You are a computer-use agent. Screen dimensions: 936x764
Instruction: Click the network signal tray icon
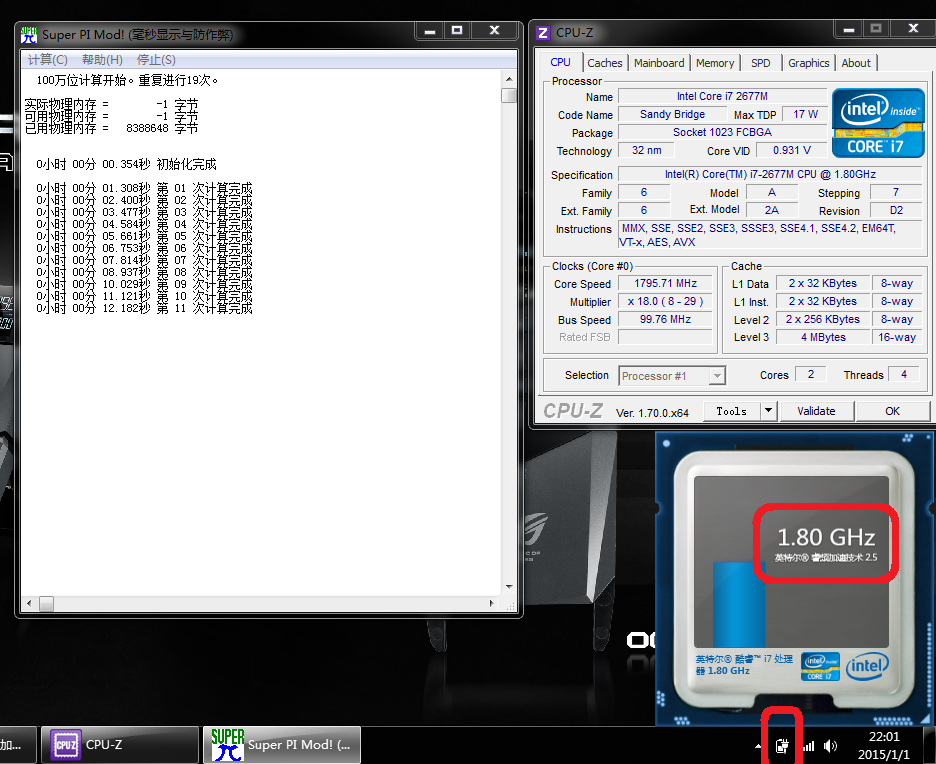[808, 746]
